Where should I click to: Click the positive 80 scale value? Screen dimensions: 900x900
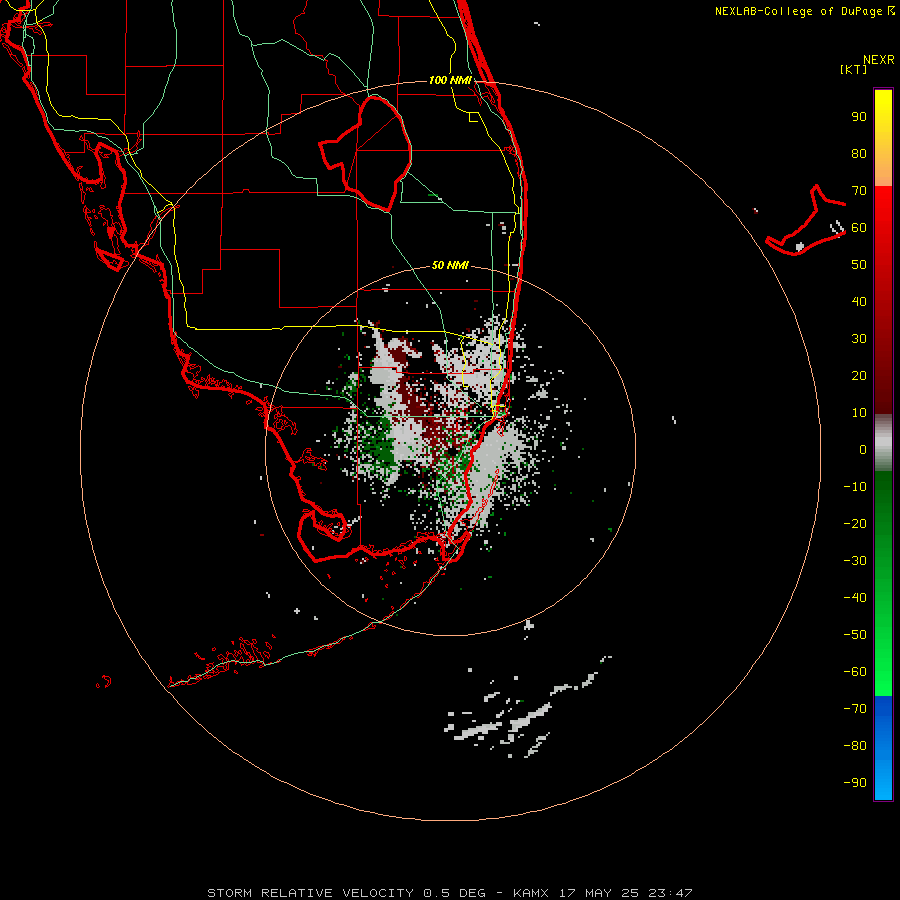pyautogui.click(x=859, y=154)
